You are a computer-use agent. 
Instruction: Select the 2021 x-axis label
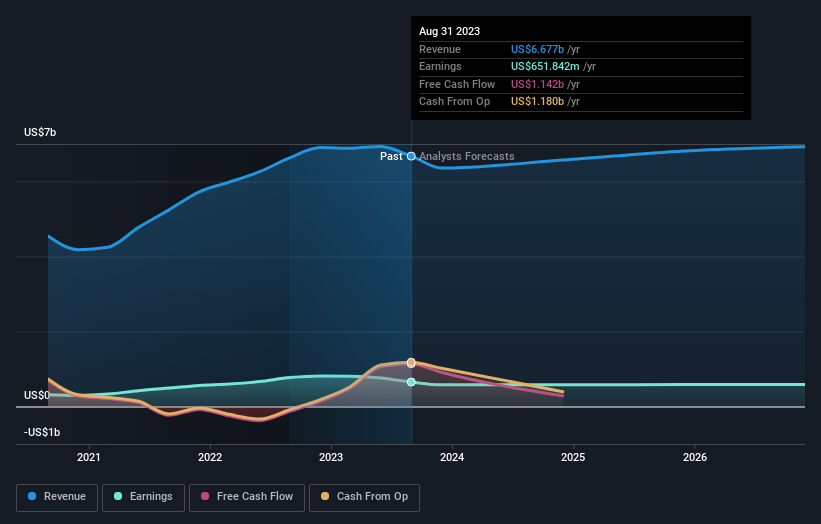pyautogui.click(x=88, y=457)
